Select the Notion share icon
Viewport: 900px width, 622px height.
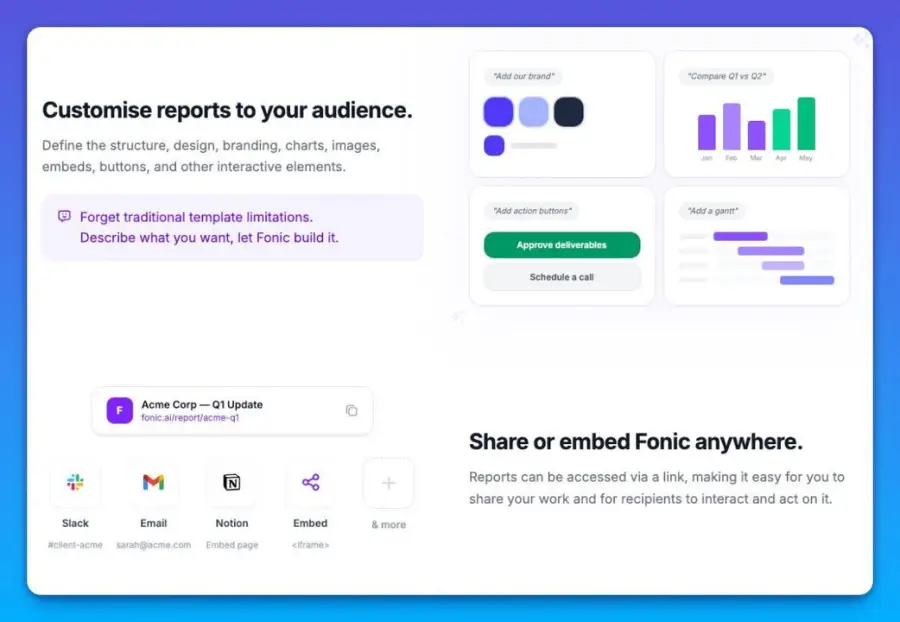tap(232, 483)
